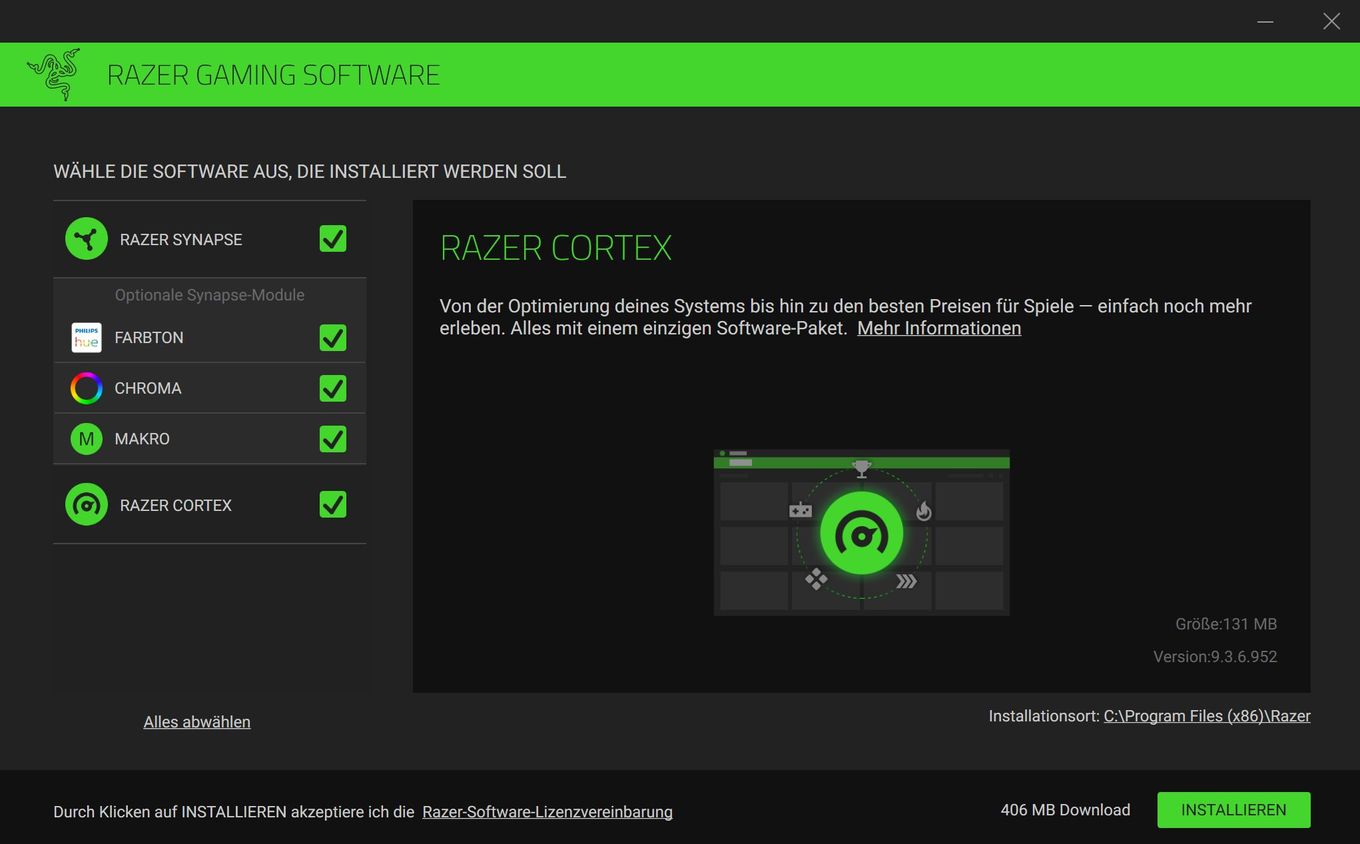Click the gamepad icon in preview
This screenshot has height=844, width=1360.
pos(800,510)
